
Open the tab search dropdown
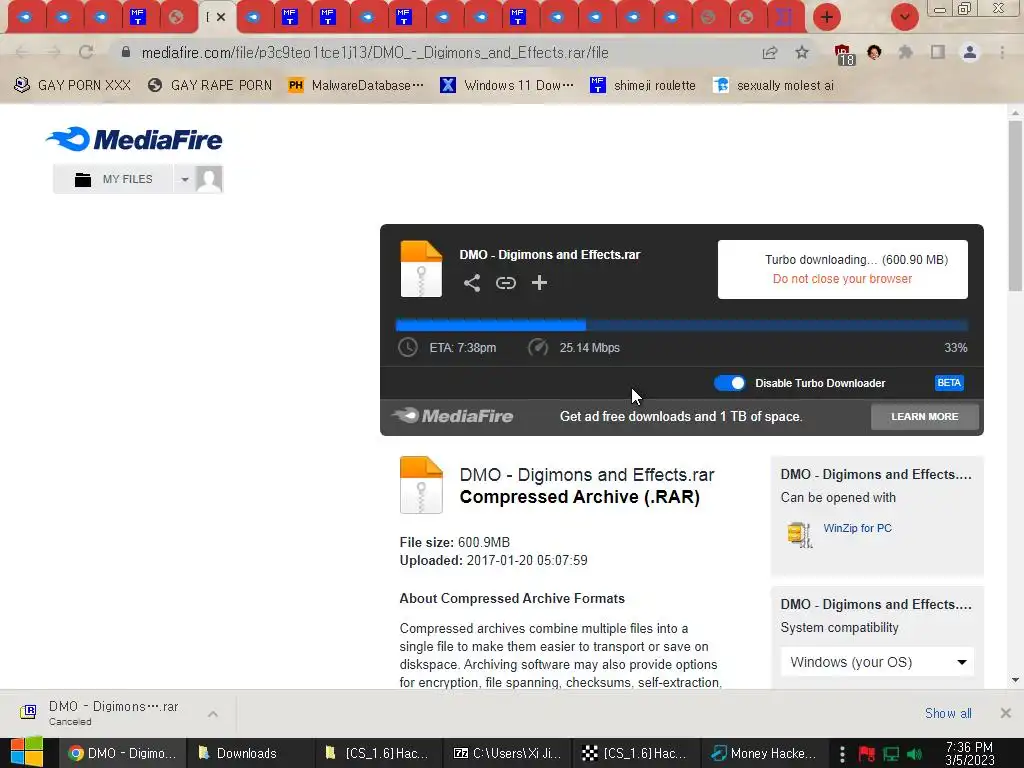(904, 17)
